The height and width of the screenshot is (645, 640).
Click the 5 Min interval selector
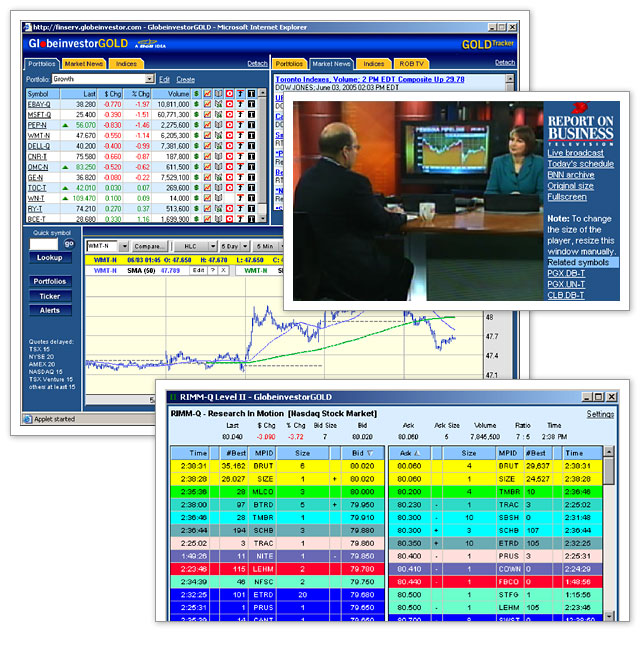coord(265,246)
